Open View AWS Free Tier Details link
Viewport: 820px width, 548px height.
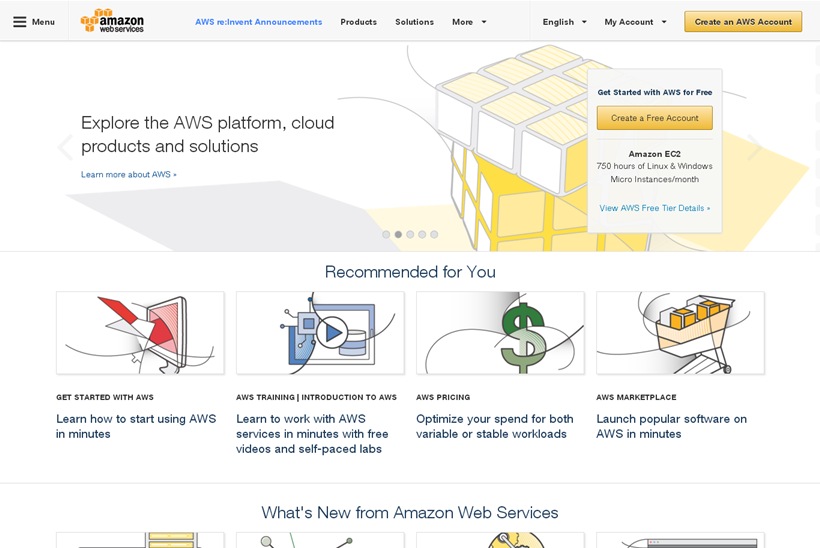coord(655,208)
